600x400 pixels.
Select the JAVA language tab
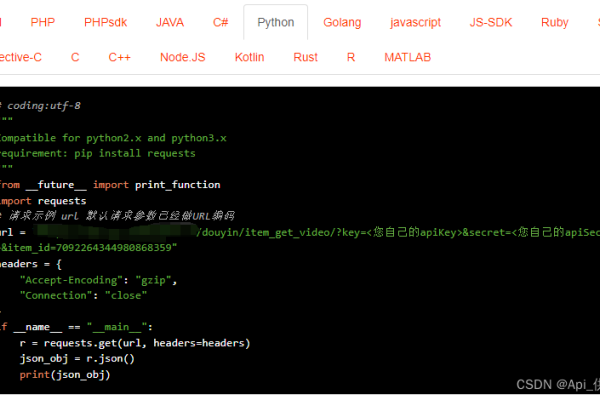169,22
